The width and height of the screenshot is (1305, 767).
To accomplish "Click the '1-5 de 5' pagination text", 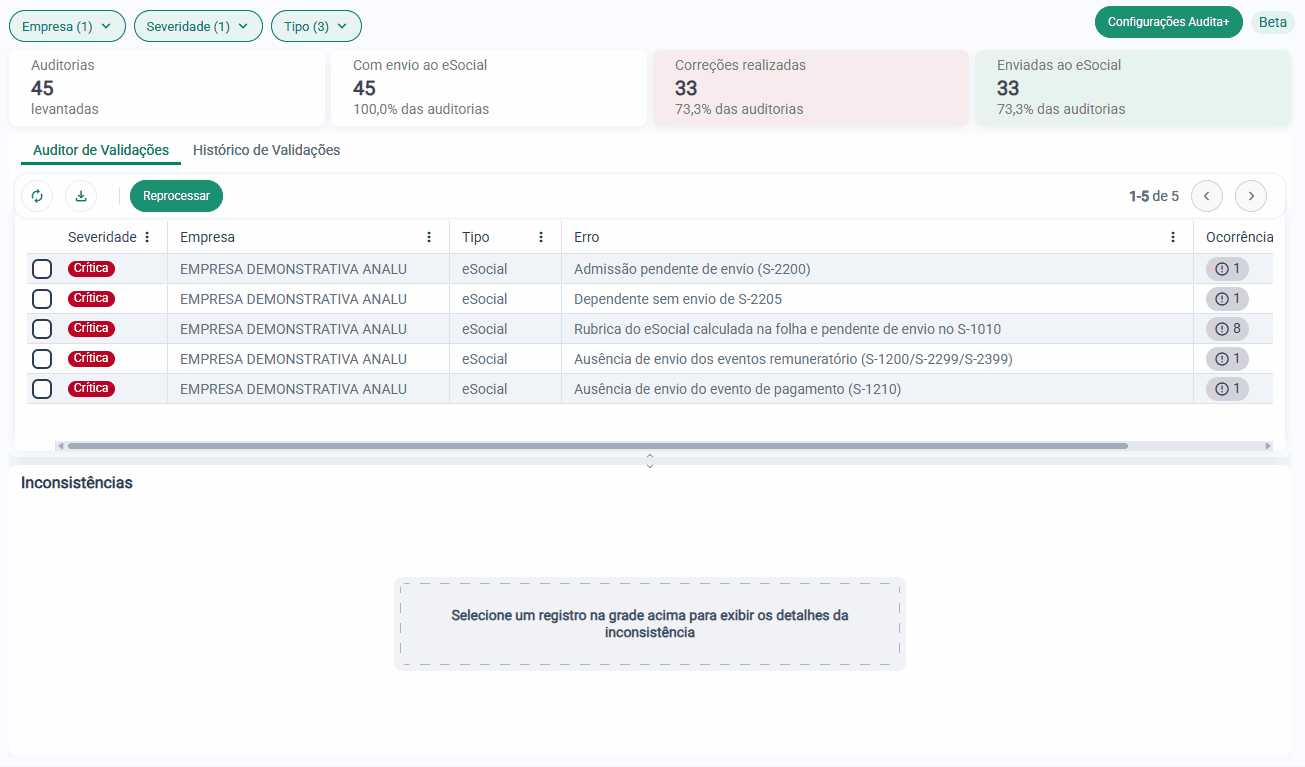I will point(1154,196).
